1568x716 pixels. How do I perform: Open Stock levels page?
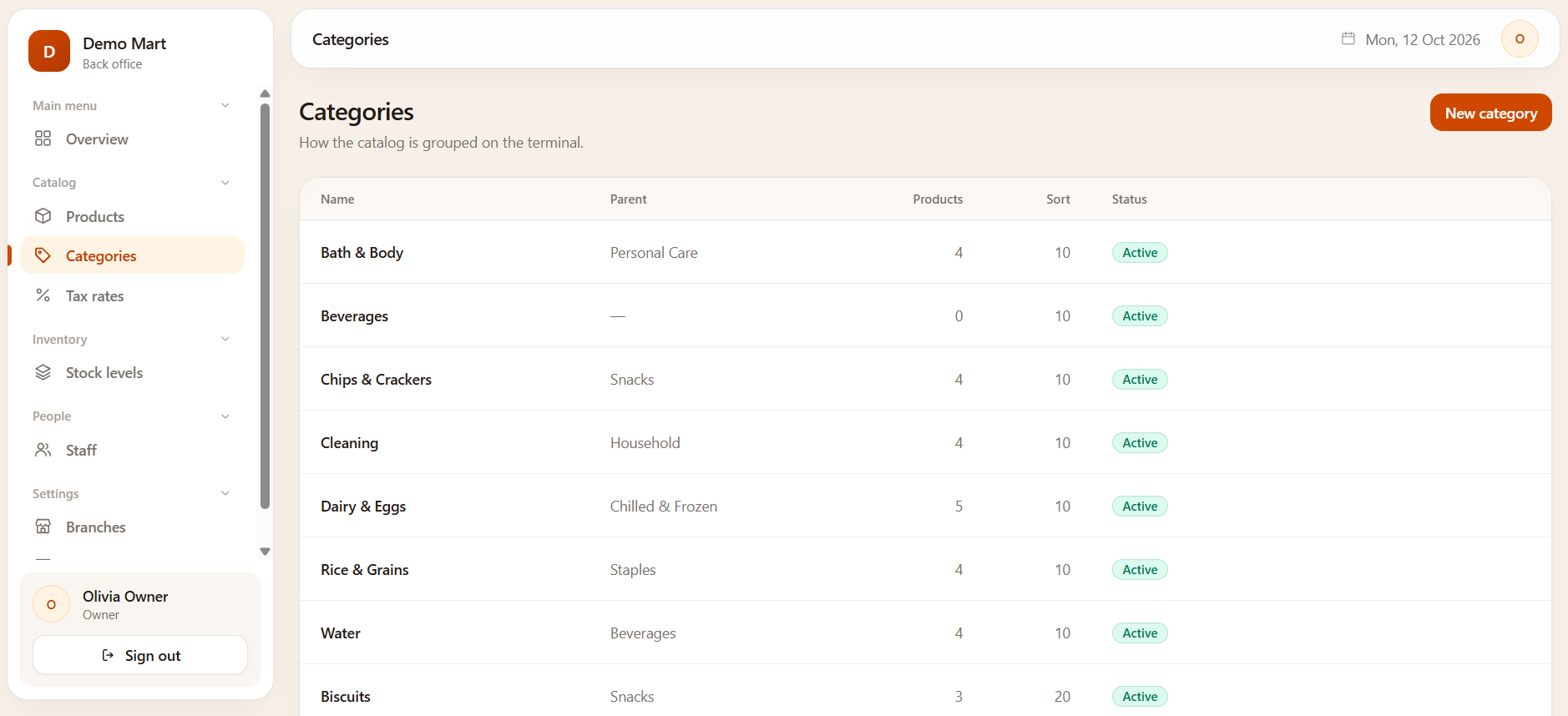(133, 372)
